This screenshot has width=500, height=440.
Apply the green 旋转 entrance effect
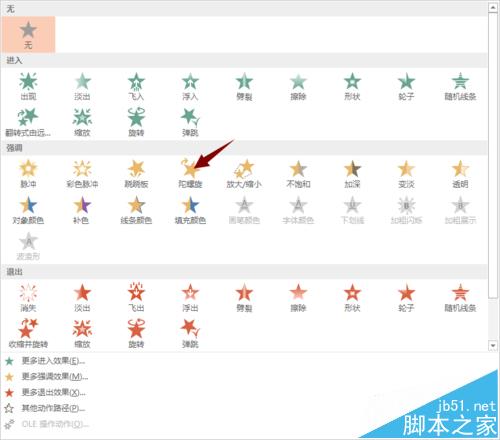(x=136, y=122)
